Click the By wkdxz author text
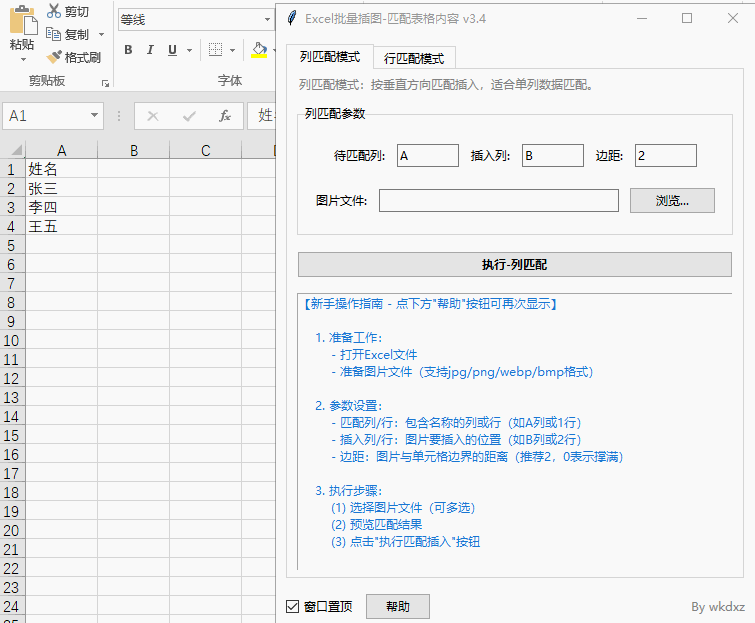The image size is (755, 623). click(x=718, y=607)
